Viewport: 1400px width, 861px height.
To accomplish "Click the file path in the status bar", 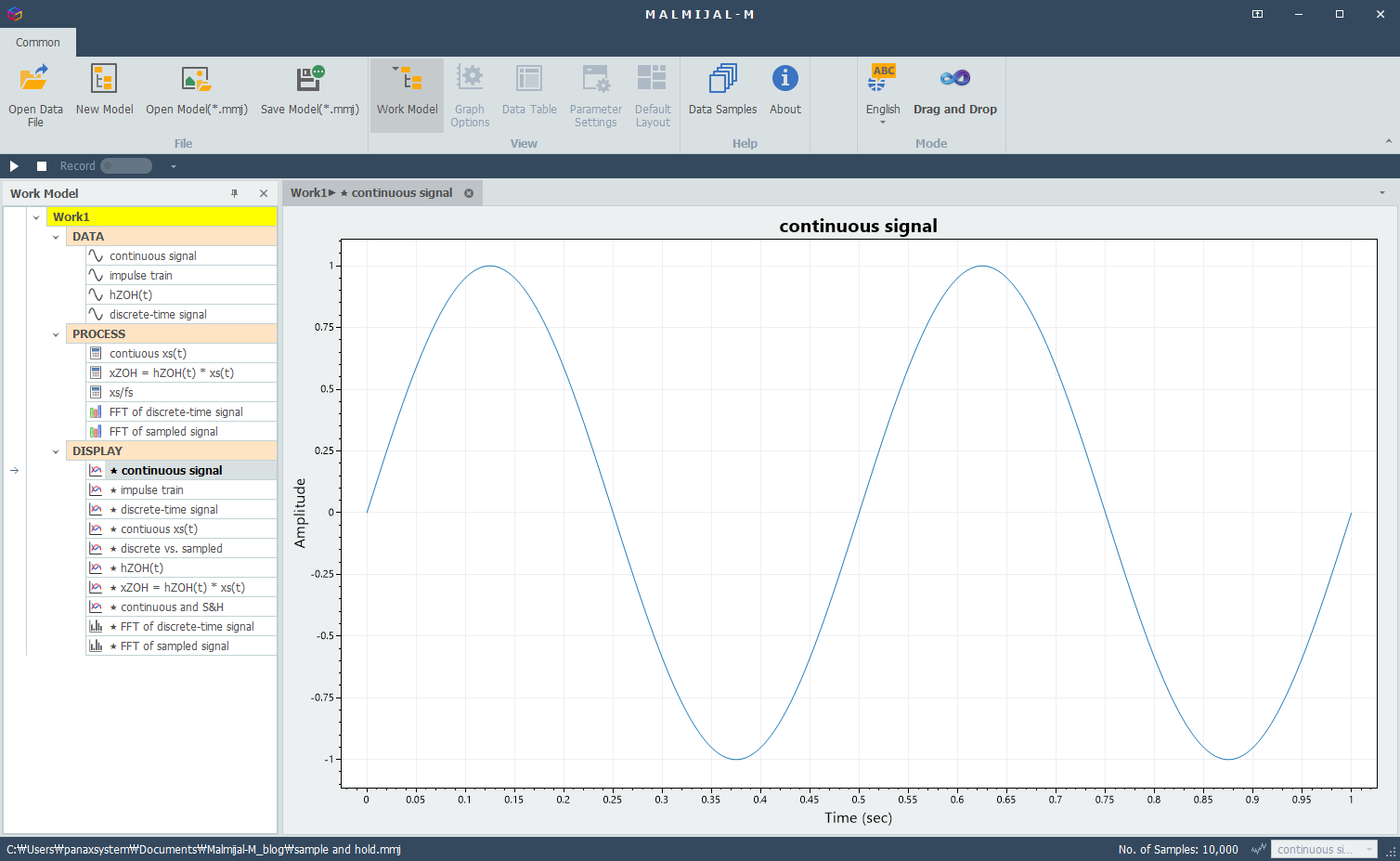I will click(203, 850).
